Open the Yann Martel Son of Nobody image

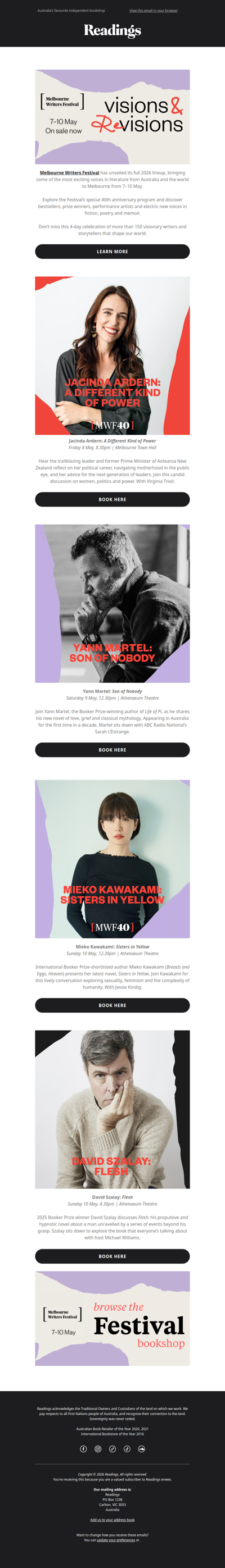(x=112, y=603)
